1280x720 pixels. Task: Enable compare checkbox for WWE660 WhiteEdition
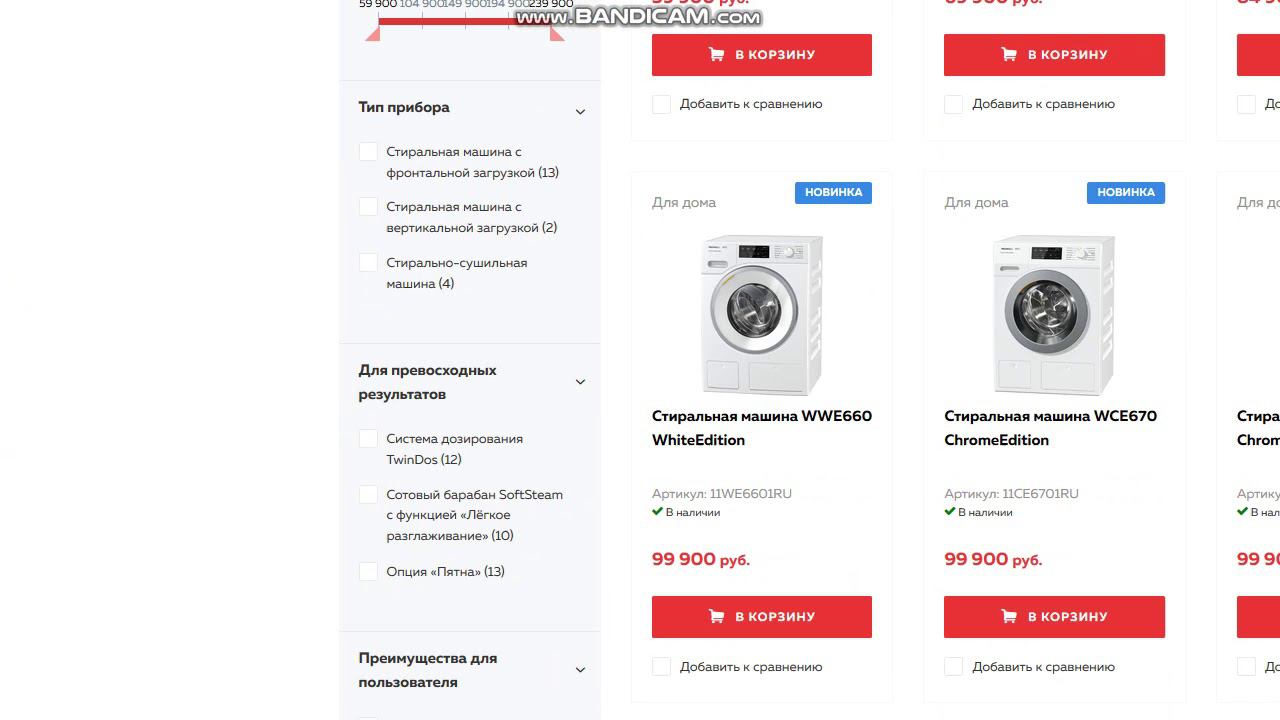pyautogui.click(x=661, y=667)
